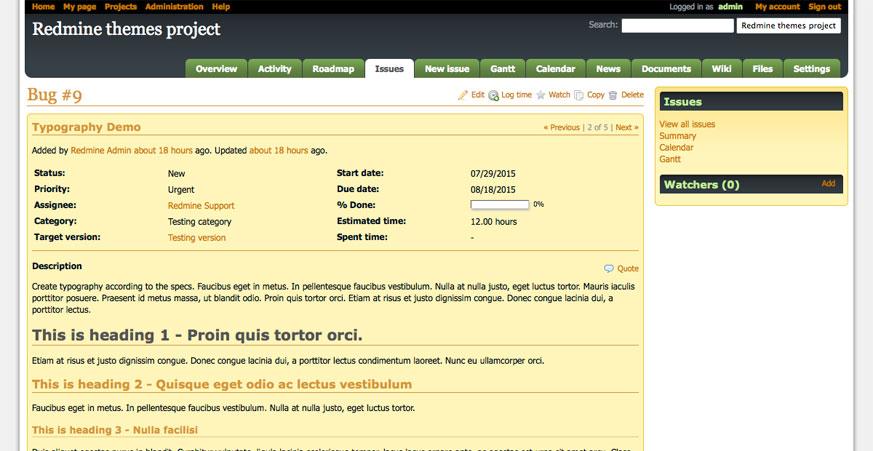Select the Issues tab
Image resolution: width=873 pixels, height=451 pixels.
(x=389, y=68)
